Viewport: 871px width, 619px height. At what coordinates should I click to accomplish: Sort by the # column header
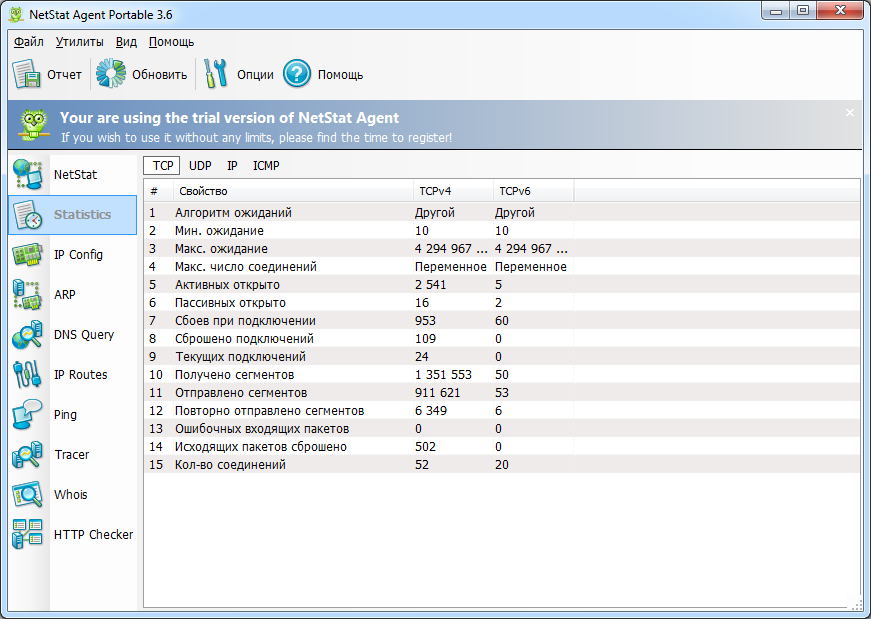[159, 191]
